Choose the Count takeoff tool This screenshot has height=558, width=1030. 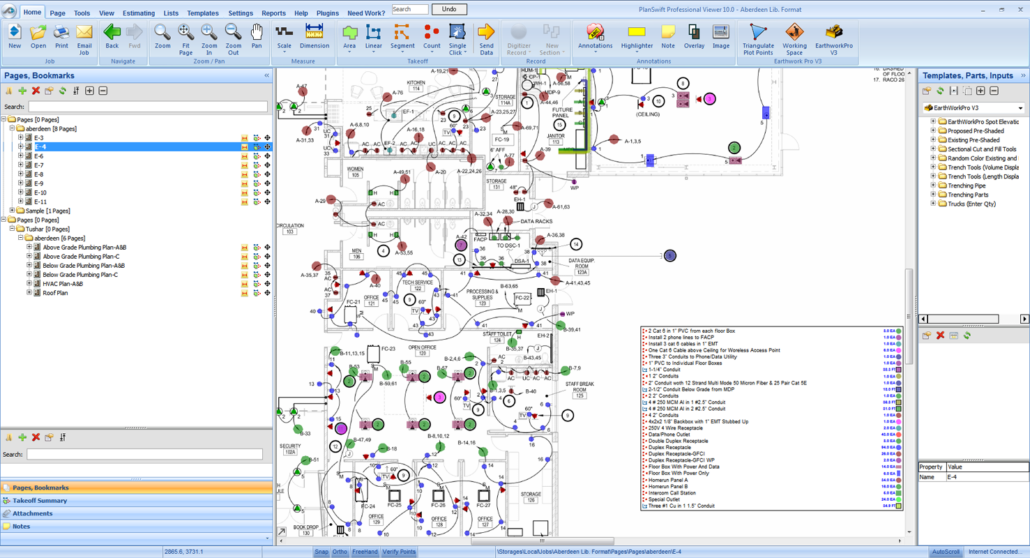tap(431, 36)
